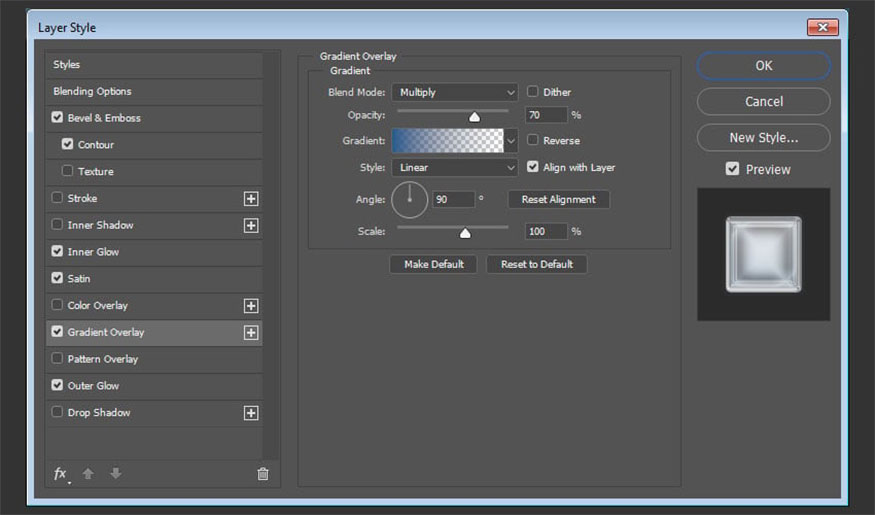Viewport: 875px width, 515px height.
Task: Enable the Dither checkbox
Action: click(x=533, y=92)
